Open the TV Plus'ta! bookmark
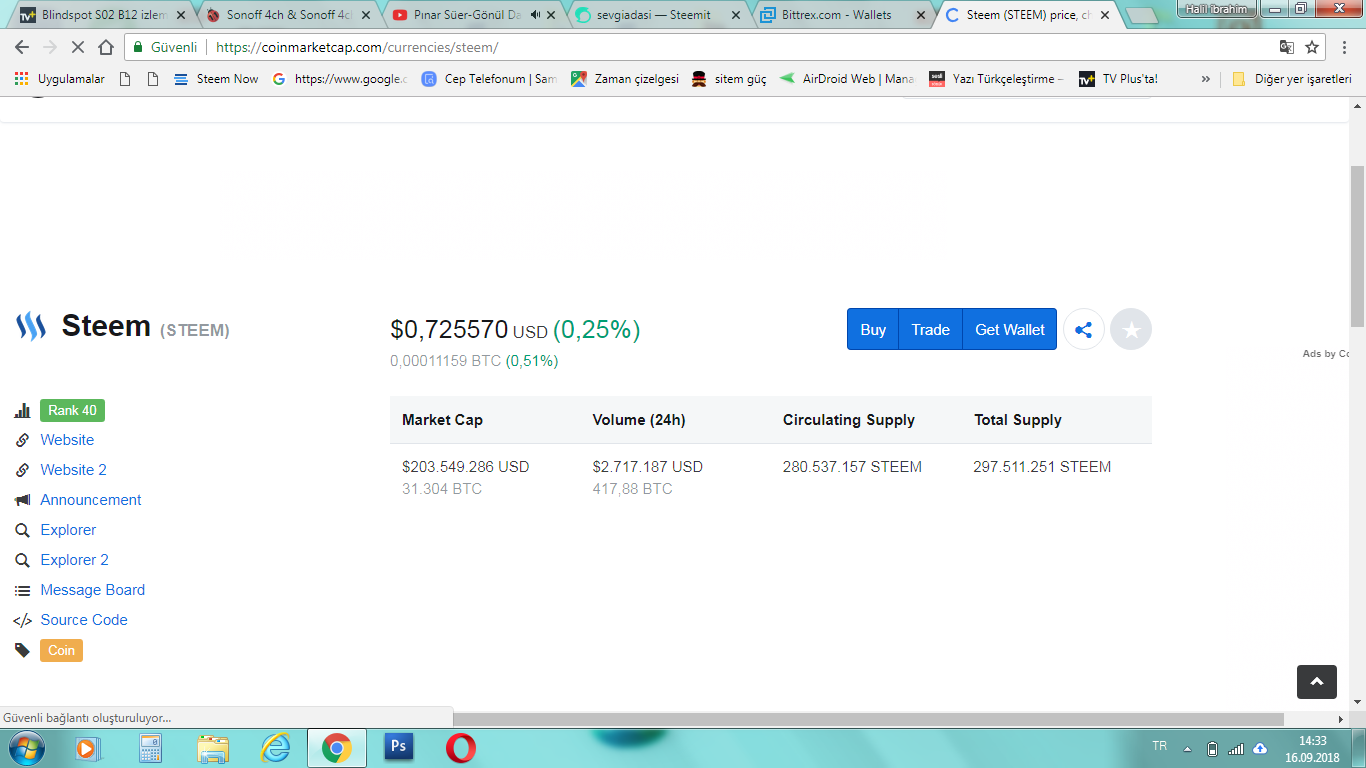This screenshot has width=1366, height=768. (1118, 79)
